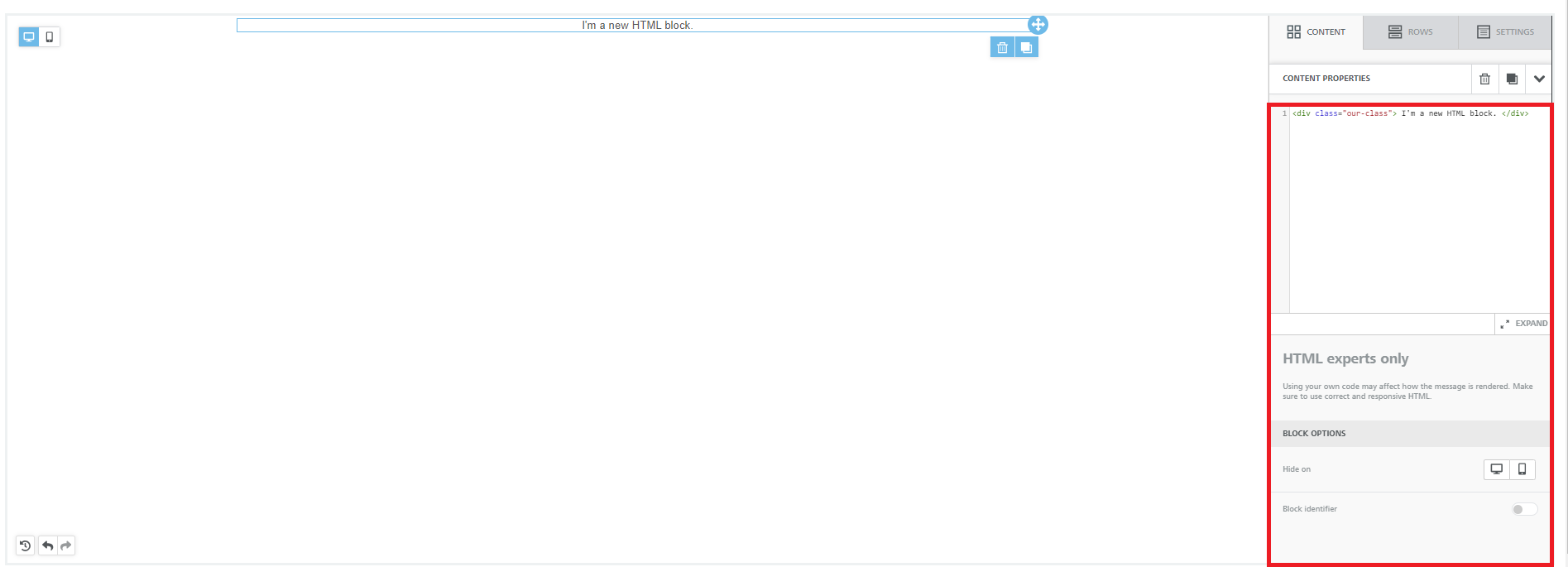Toggle Hide on desktop option
The image size is (1568, 567).
pyautogui.click(x=1496, y=469)
